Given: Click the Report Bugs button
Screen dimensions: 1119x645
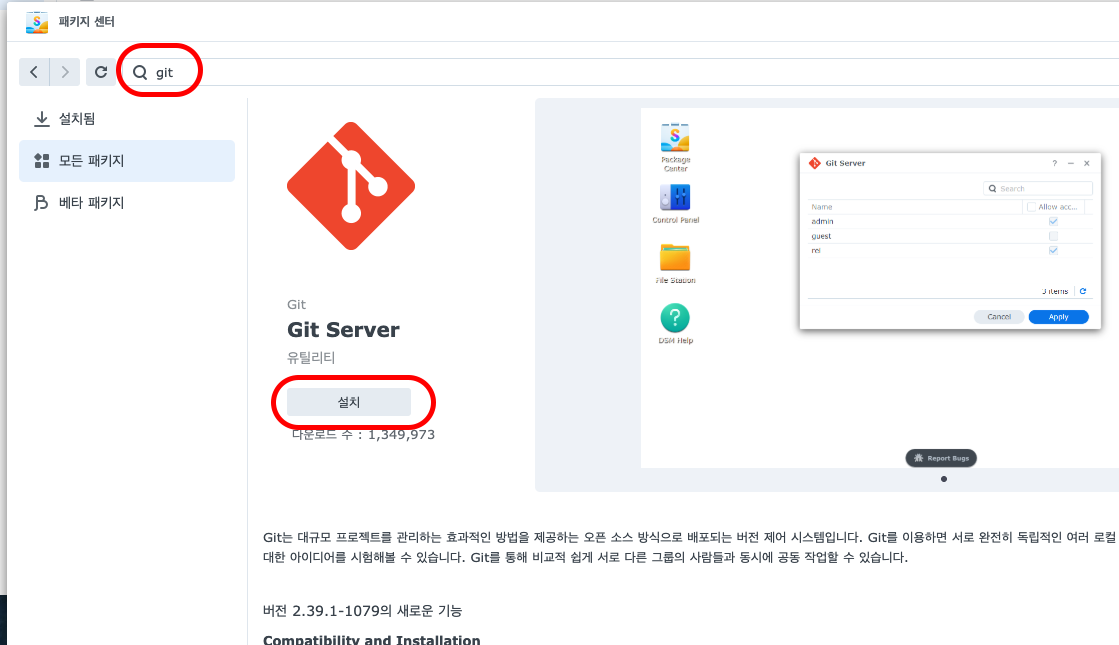Looking at the screenshot, I should [x=941, y=458].
